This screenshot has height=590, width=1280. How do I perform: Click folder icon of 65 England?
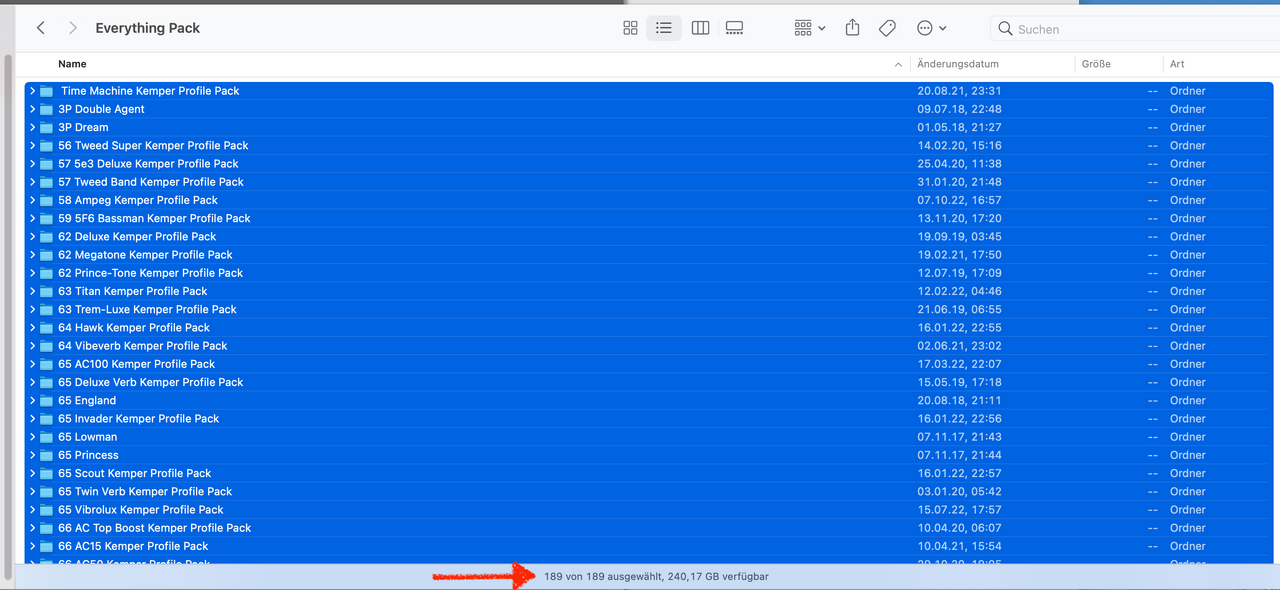47,400
